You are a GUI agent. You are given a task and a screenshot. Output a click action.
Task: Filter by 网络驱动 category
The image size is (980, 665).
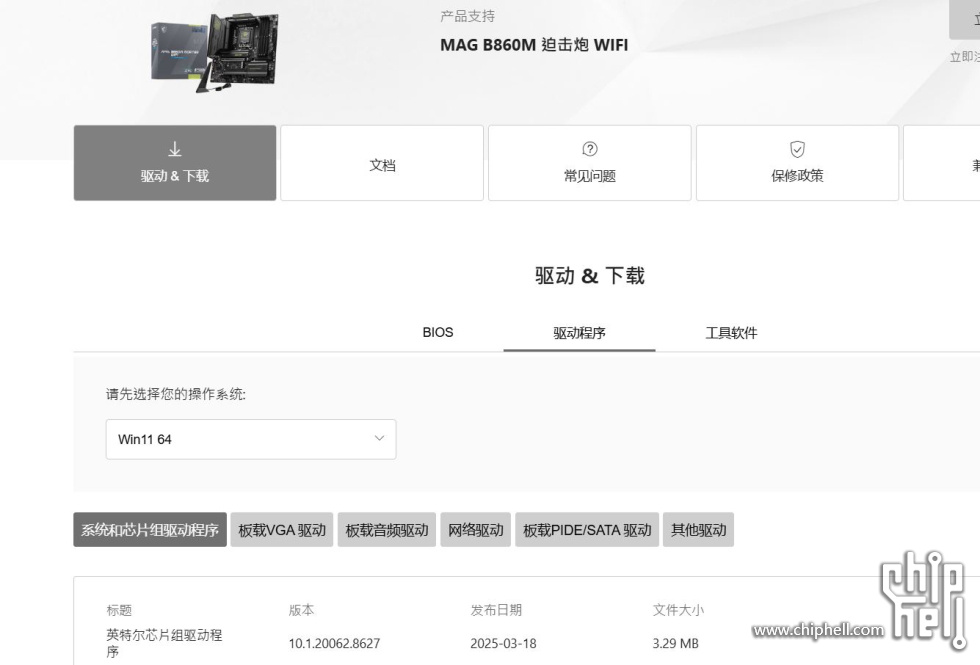(475, 530)
